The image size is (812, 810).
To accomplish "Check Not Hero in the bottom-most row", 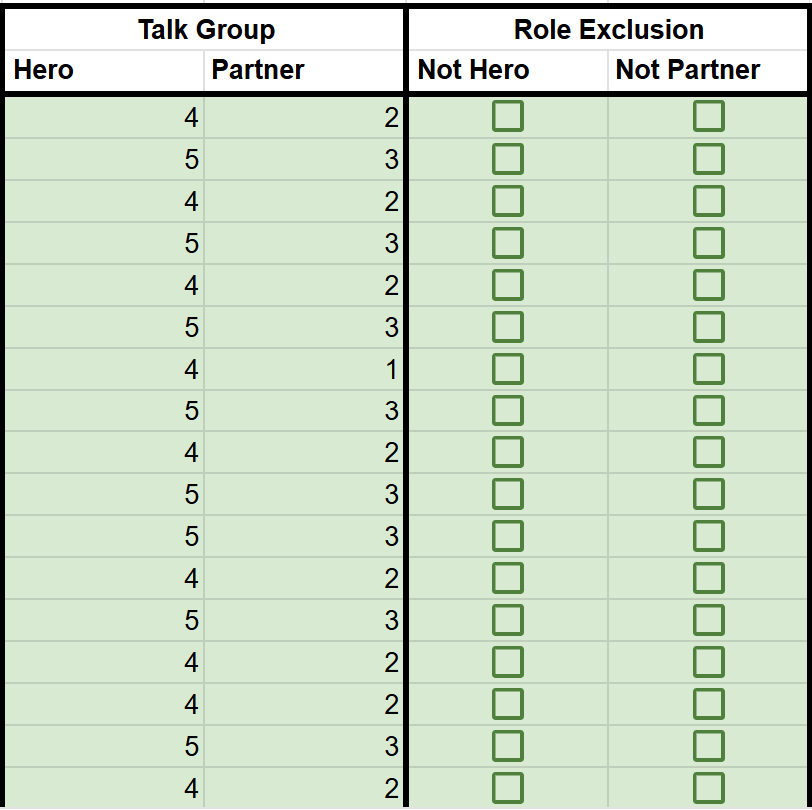I will (508, 788).
